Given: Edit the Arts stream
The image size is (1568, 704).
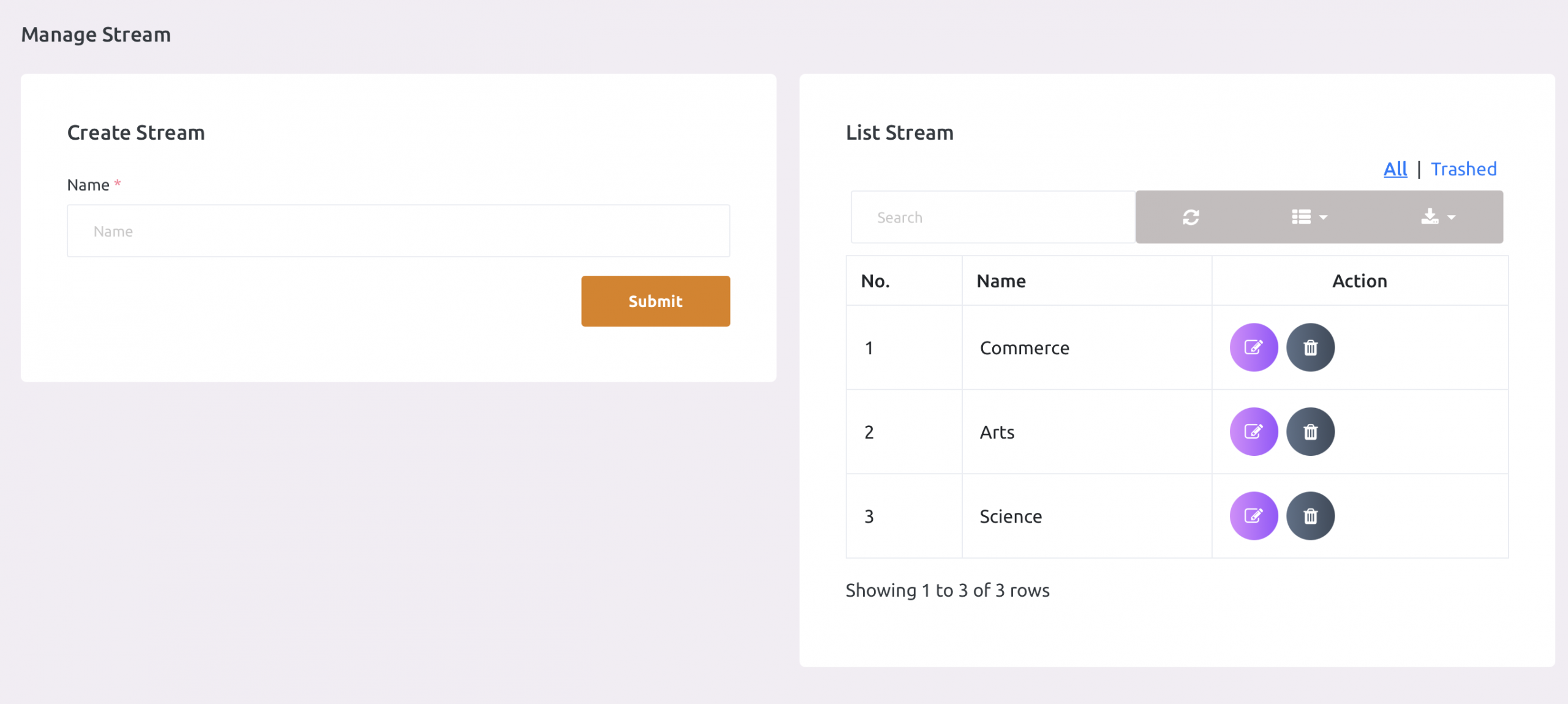Looking at the screenshot, I should point(1253,431).
